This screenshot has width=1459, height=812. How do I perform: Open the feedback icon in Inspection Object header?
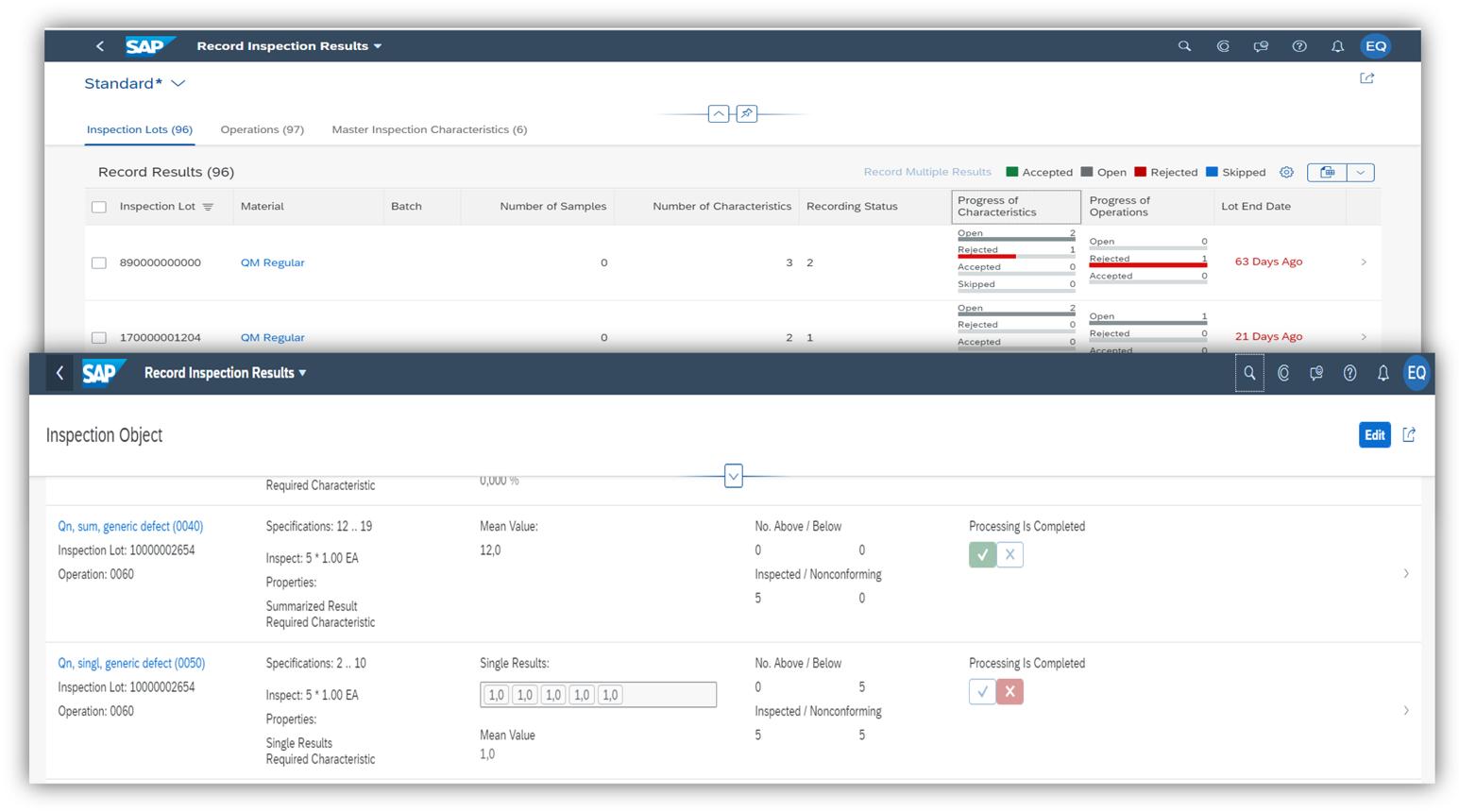tap(1316, 373)
